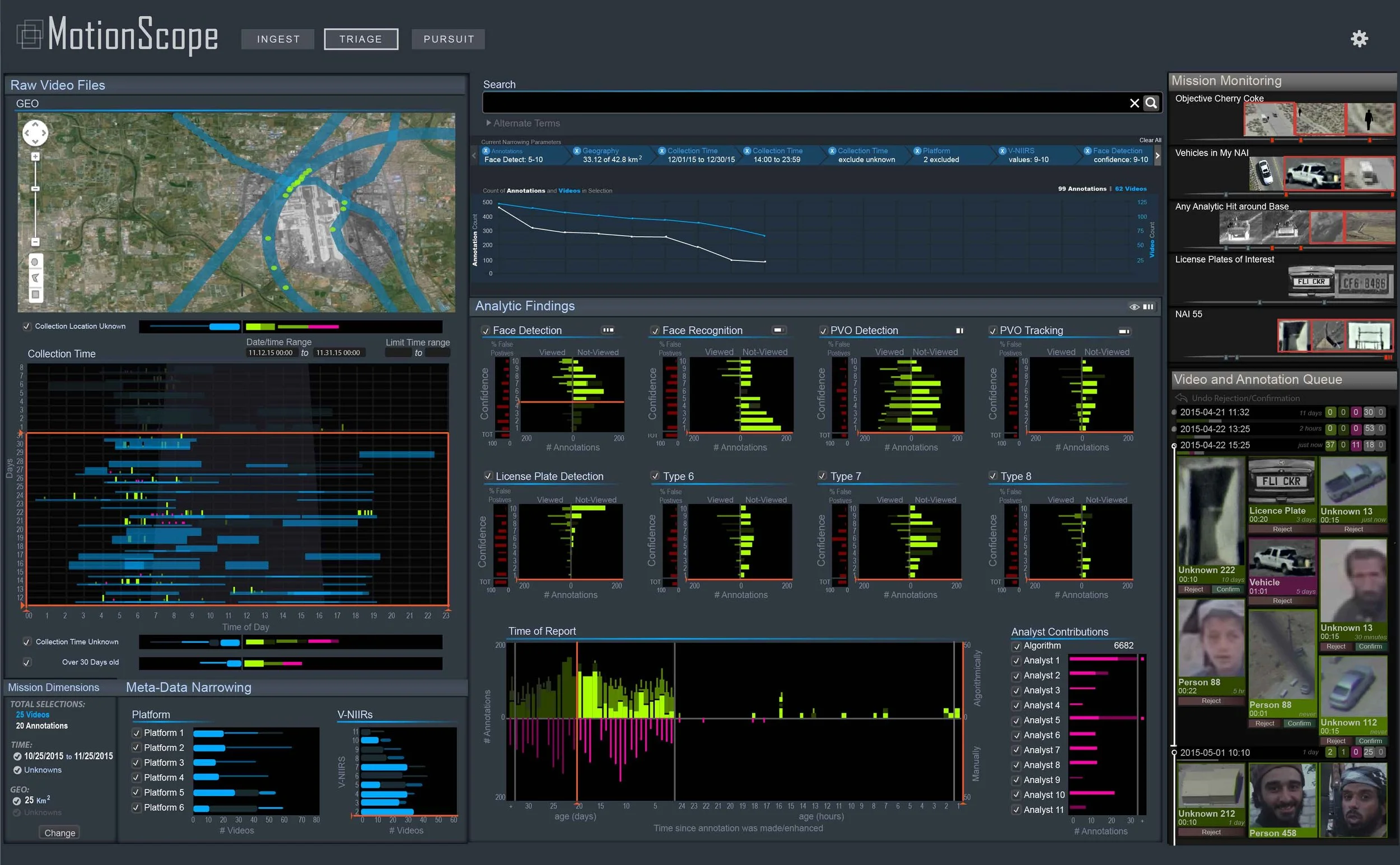This screenshot has height=865, width=1400.
Task: Open the FLI CKR license plate thumbnail in Mission Monitoring
Action: (x=1312, y=282)
